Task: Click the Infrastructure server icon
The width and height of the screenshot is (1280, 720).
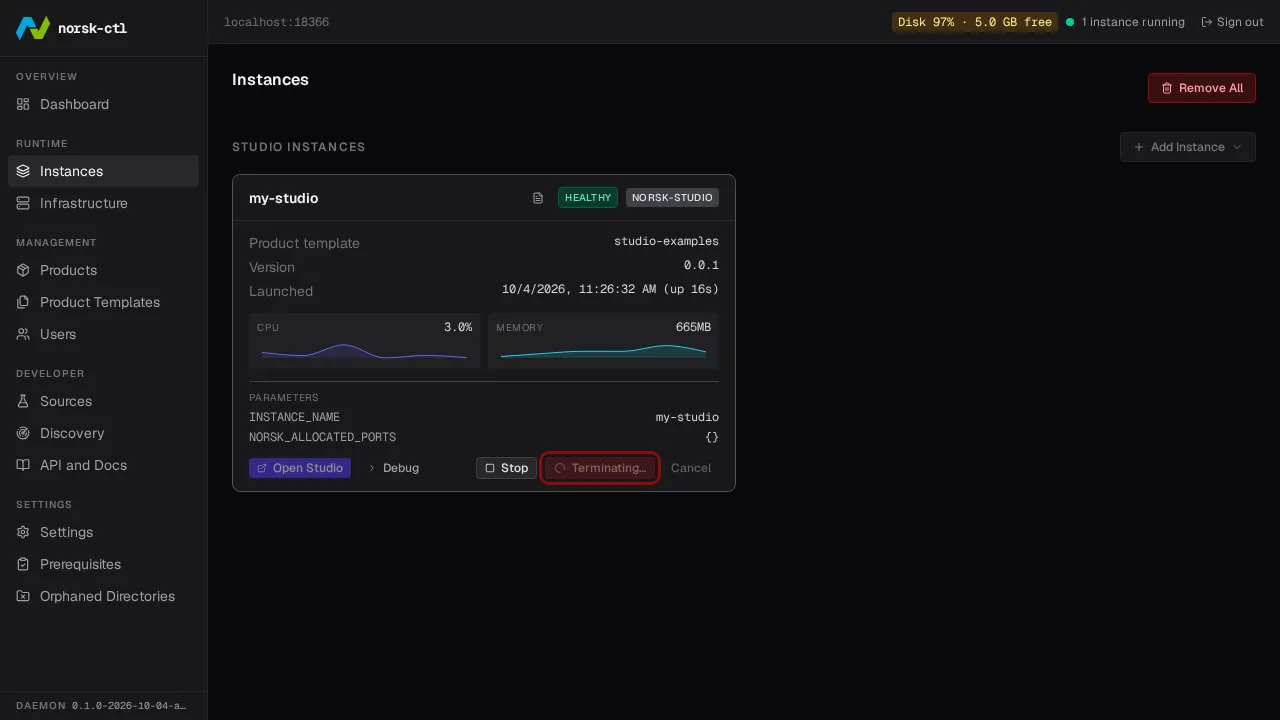Action: click(x=23, y=203)
